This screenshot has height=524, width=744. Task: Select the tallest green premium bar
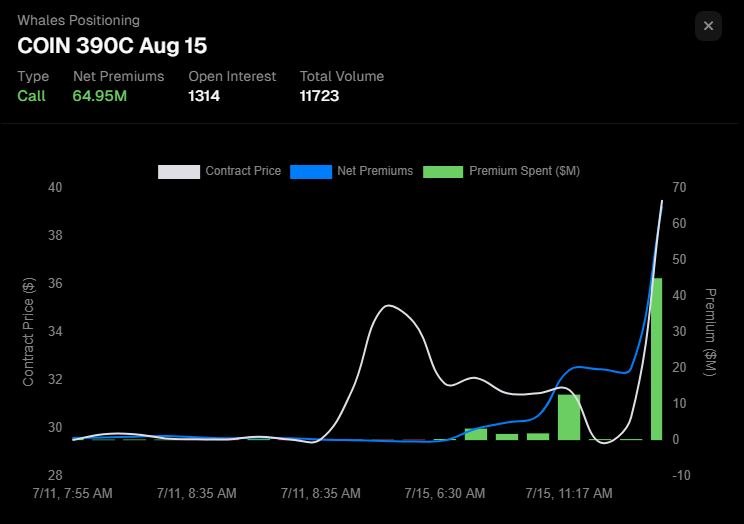[656, 359]
